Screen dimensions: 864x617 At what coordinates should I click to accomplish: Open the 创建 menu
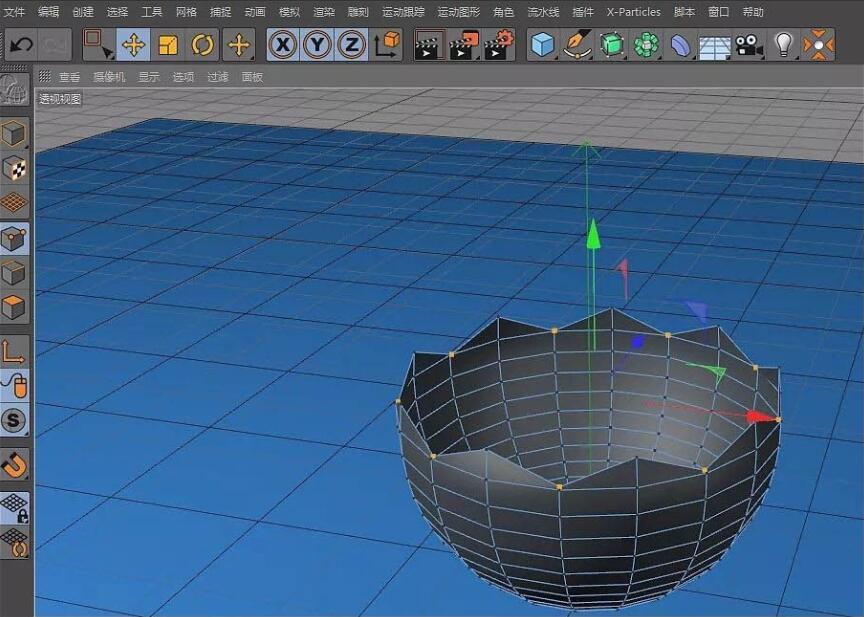pos(83,12)
